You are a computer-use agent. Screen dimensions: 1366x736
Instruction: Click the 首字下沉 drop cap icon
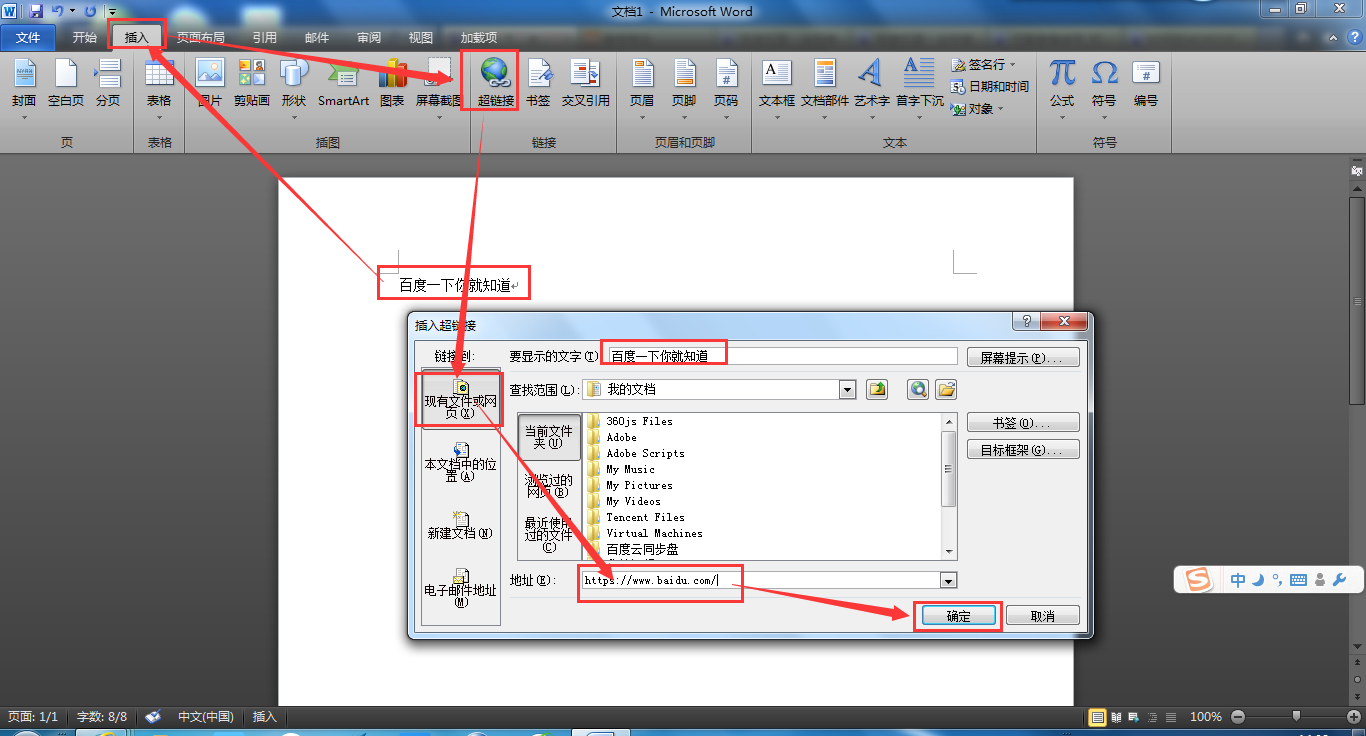[919, 81]
